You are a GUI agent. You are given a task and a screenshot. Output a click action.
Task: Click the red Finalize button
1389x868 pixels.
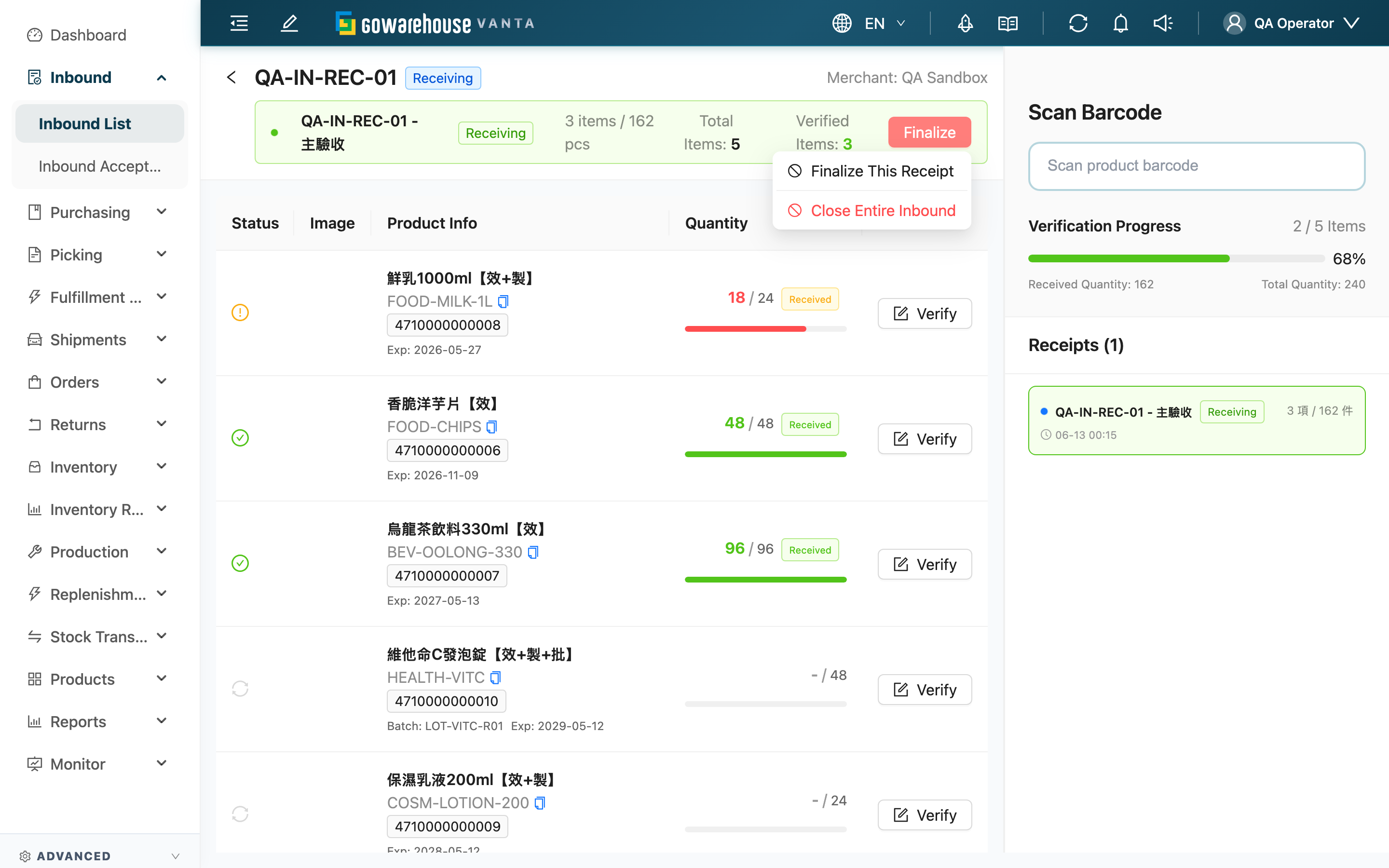[929, 133]
